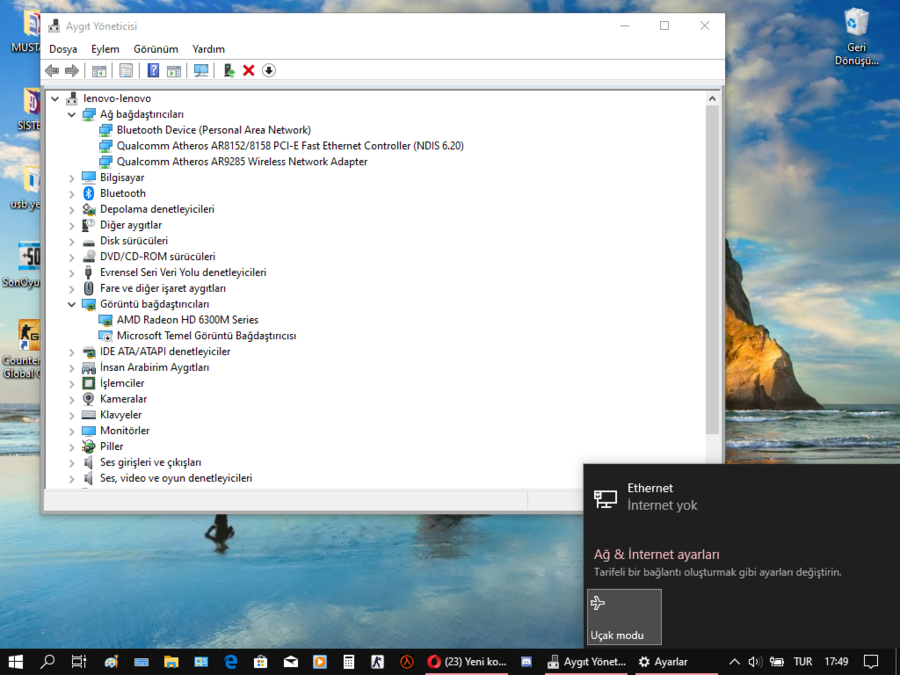Screen dimensions: 900x675
Task: Click the Back arrow in the toolbar
Action: (52, 71)
